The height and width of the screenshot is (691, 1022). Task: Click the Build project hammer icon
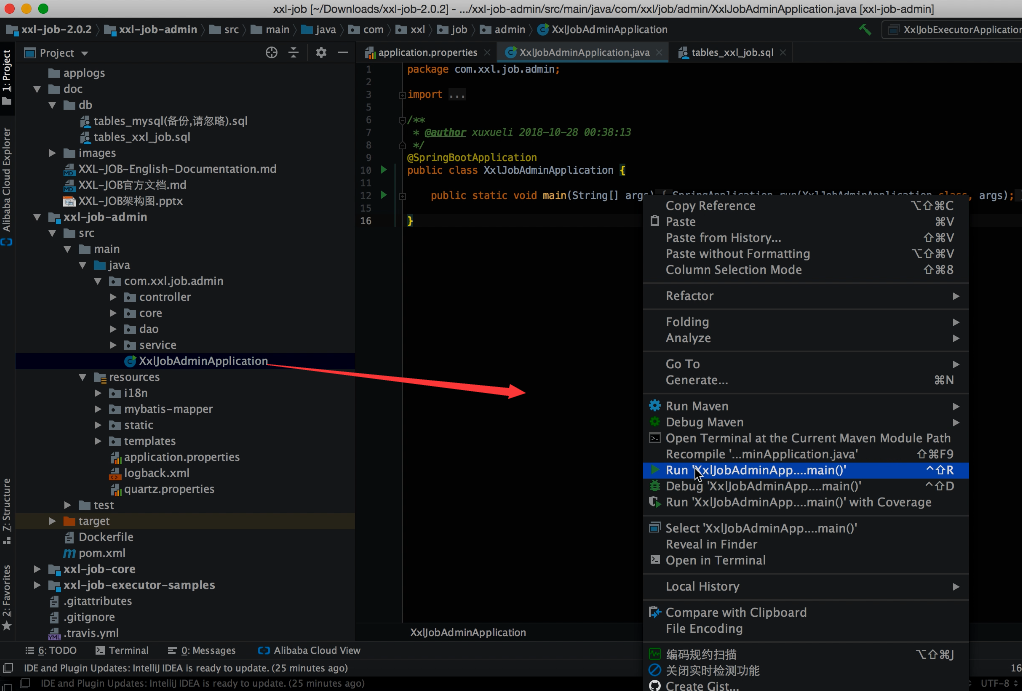865,29
